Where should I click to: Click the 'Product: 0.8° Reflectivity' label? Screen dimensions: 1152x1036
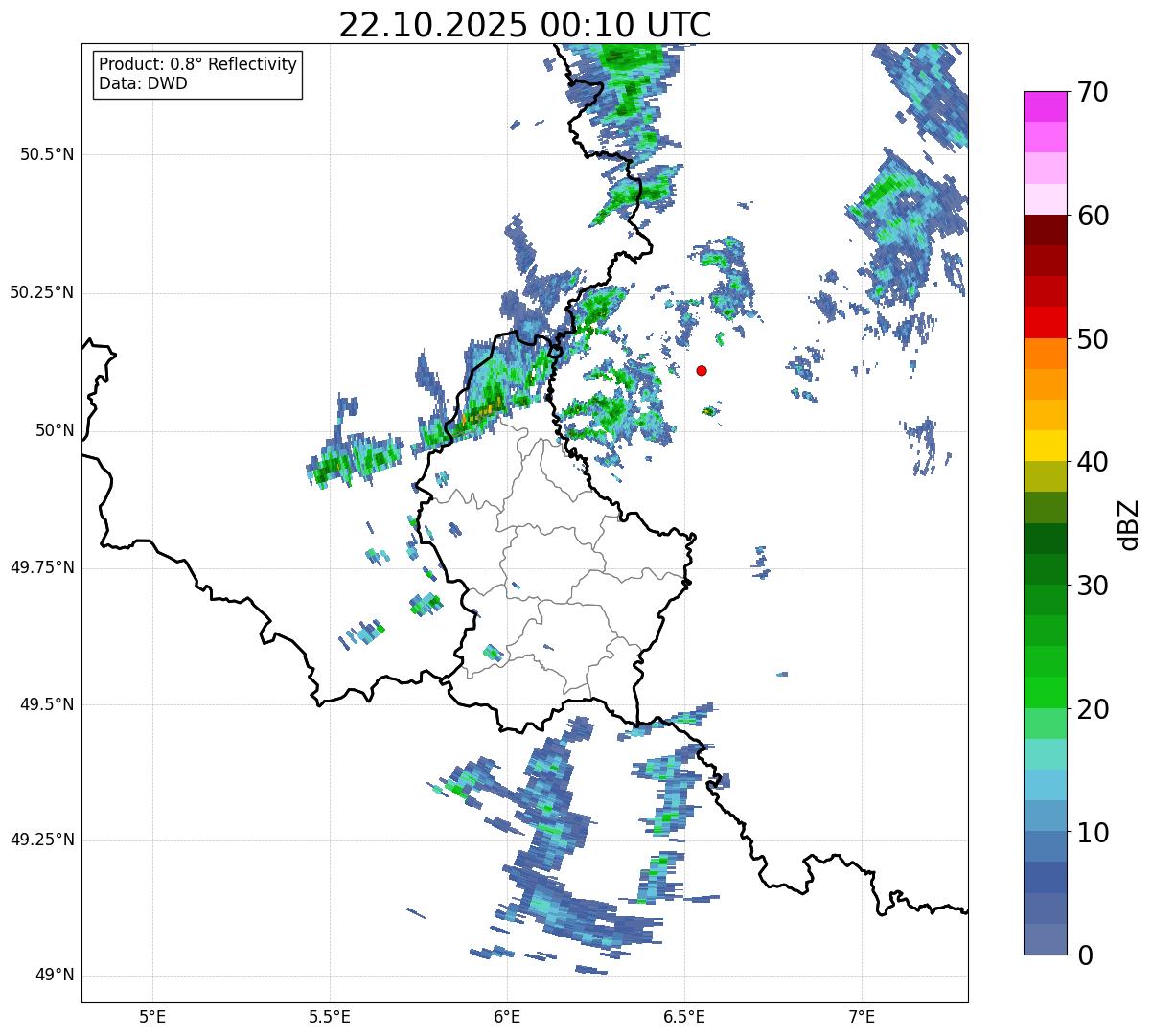(x=198, y=64)
